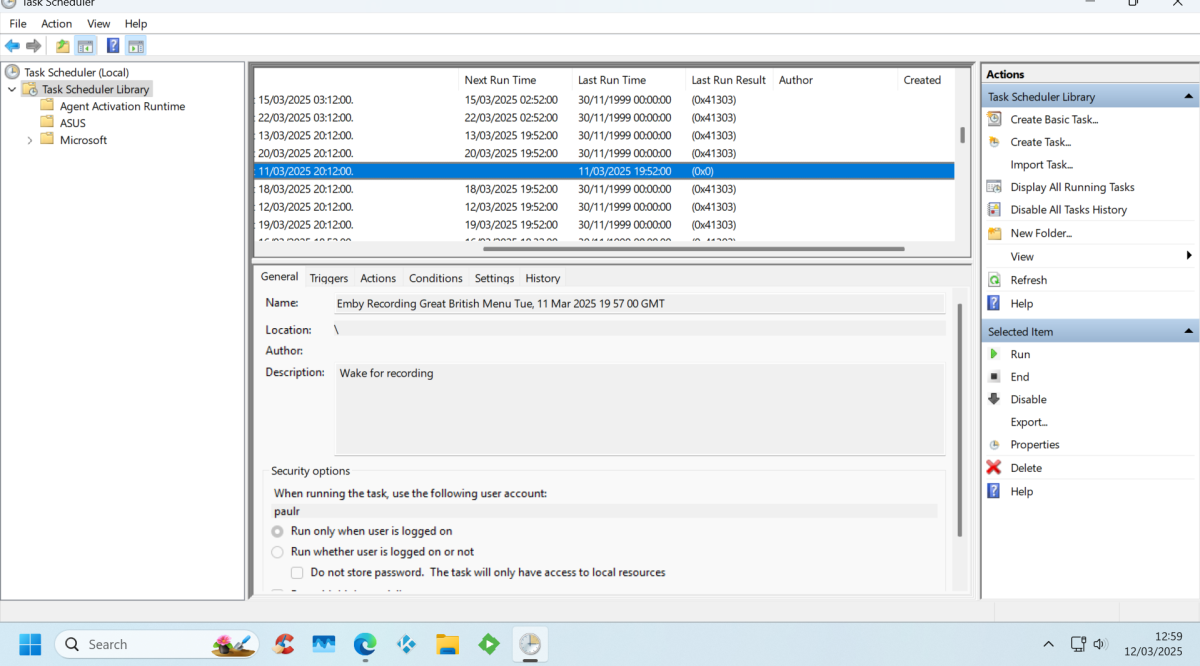Viewport: 1200px width, 666px height.
Task: Select the ASUS folder in the tree
Action: [x=71, y=123]
